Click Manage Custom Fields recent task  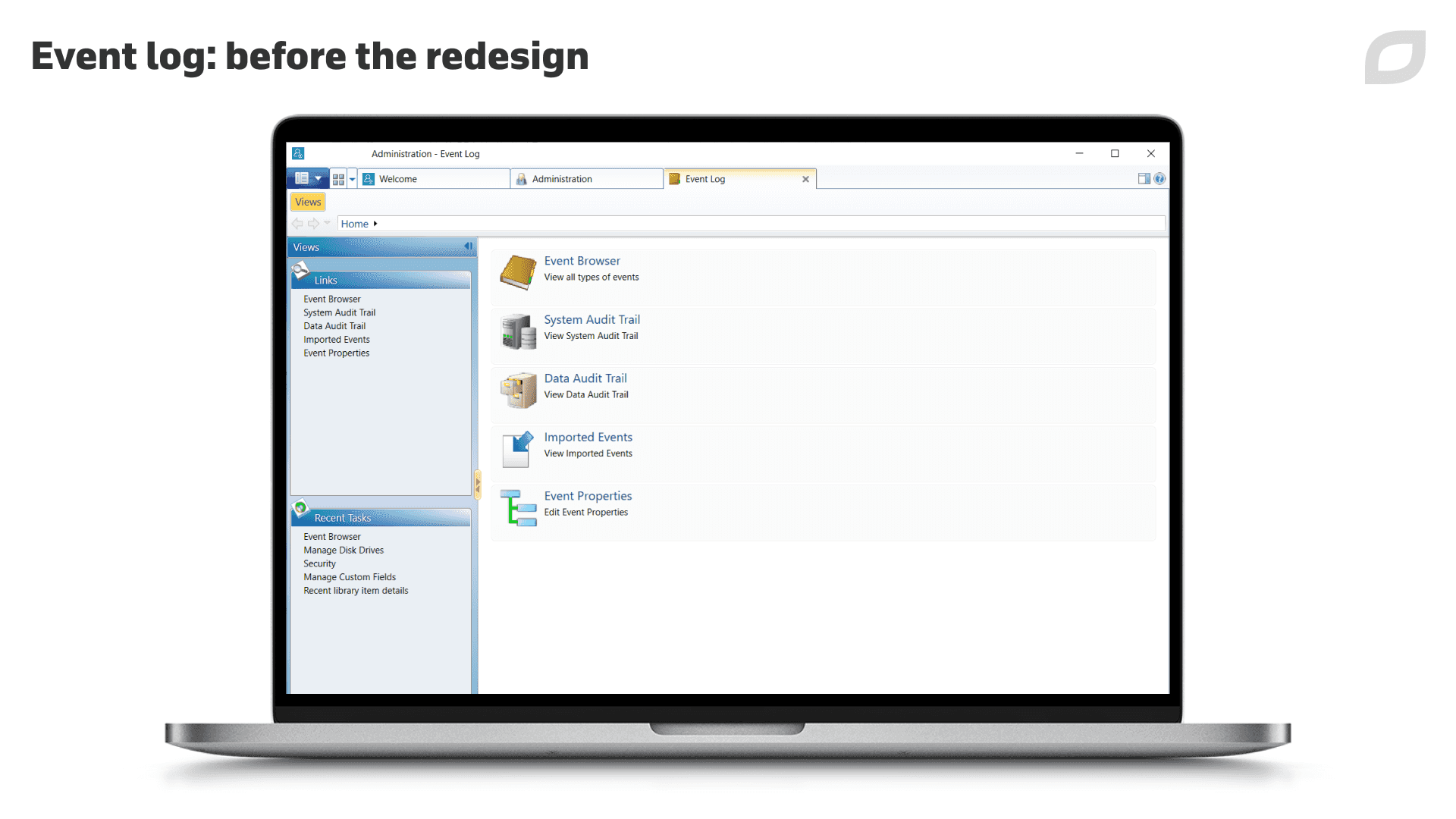click(x=349, y=576)
